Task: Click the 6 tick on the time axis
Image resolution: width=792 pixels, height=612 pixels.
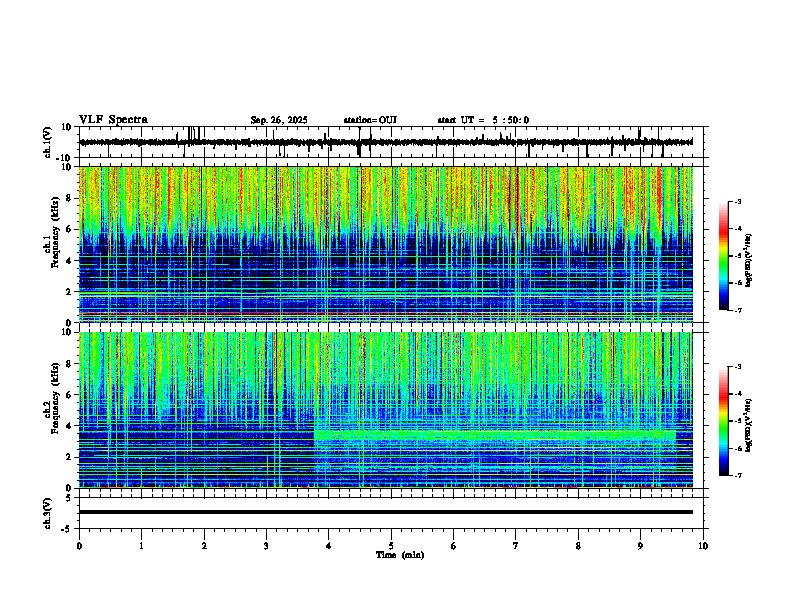Action: point(454,546)
